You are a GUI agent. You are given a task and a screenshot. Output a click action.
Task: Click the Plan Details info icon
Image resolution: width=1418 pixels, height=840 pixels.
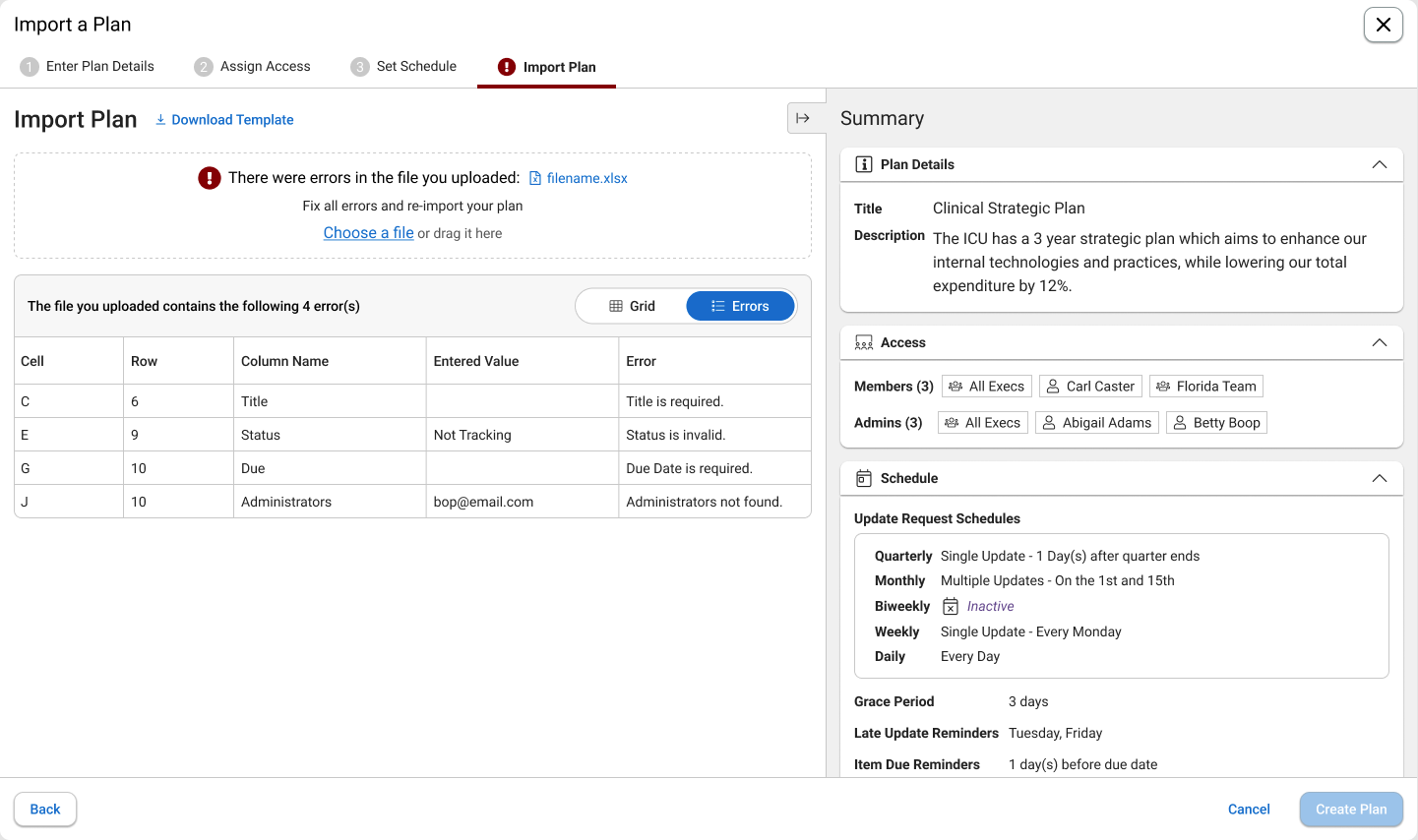(863, 164)
